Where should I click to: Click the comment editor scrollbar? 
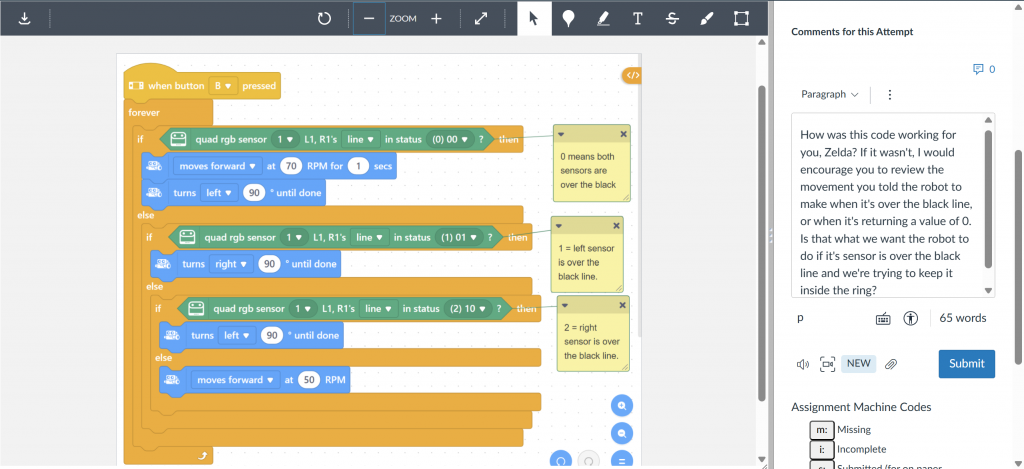pyautogui.click(x=989, y=199)
